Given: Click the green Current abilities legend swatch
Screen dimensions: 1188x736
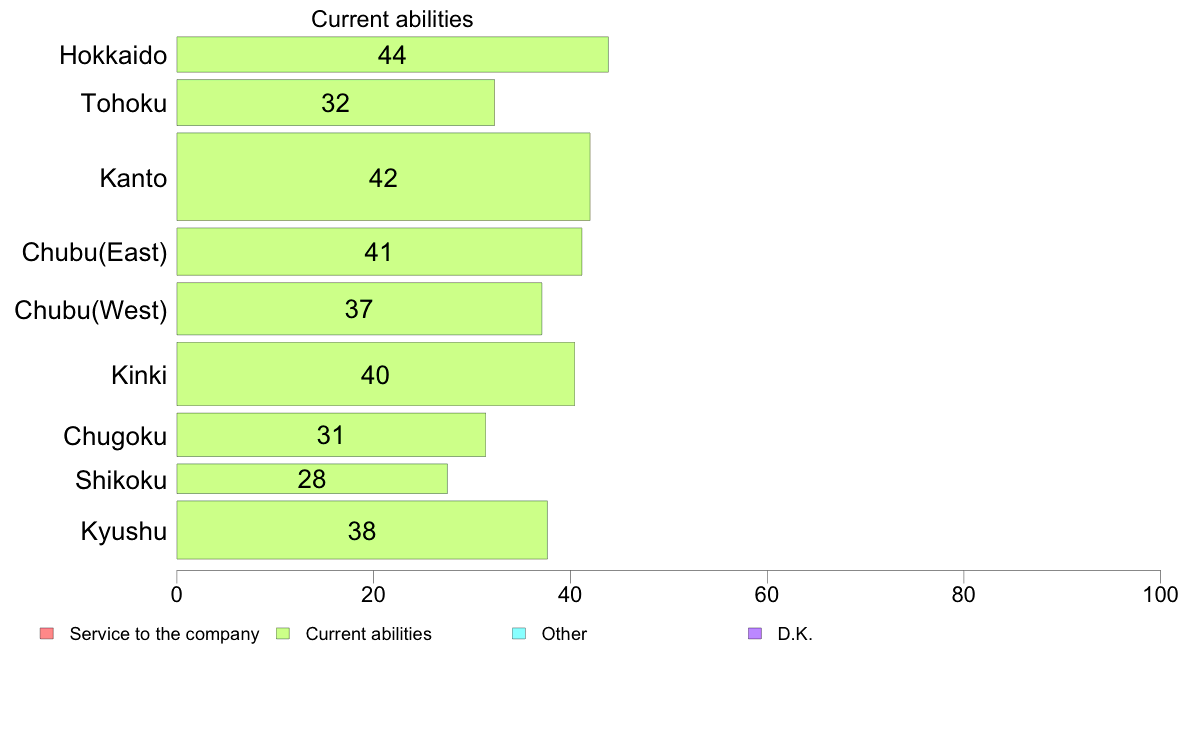Looking at the screenshot, I should (x=283, y=634).
